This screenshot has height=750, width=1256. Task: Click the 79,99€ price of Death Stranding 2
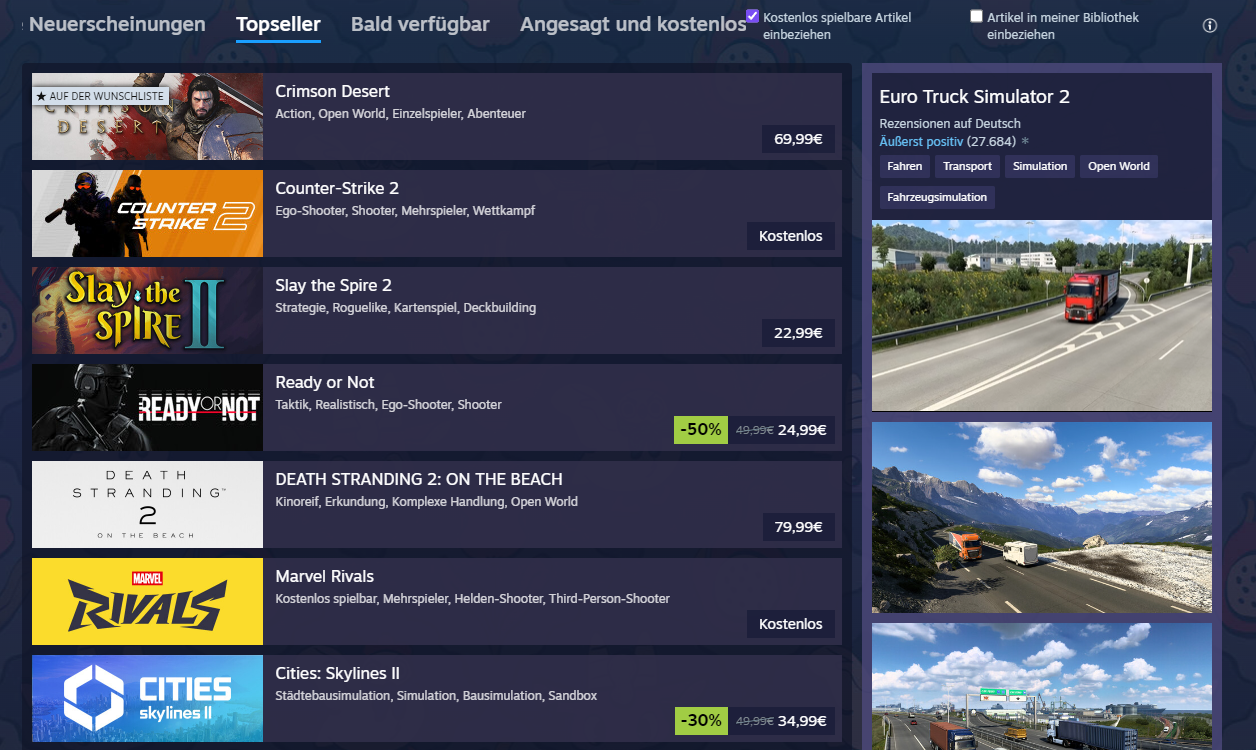point(798,527)
